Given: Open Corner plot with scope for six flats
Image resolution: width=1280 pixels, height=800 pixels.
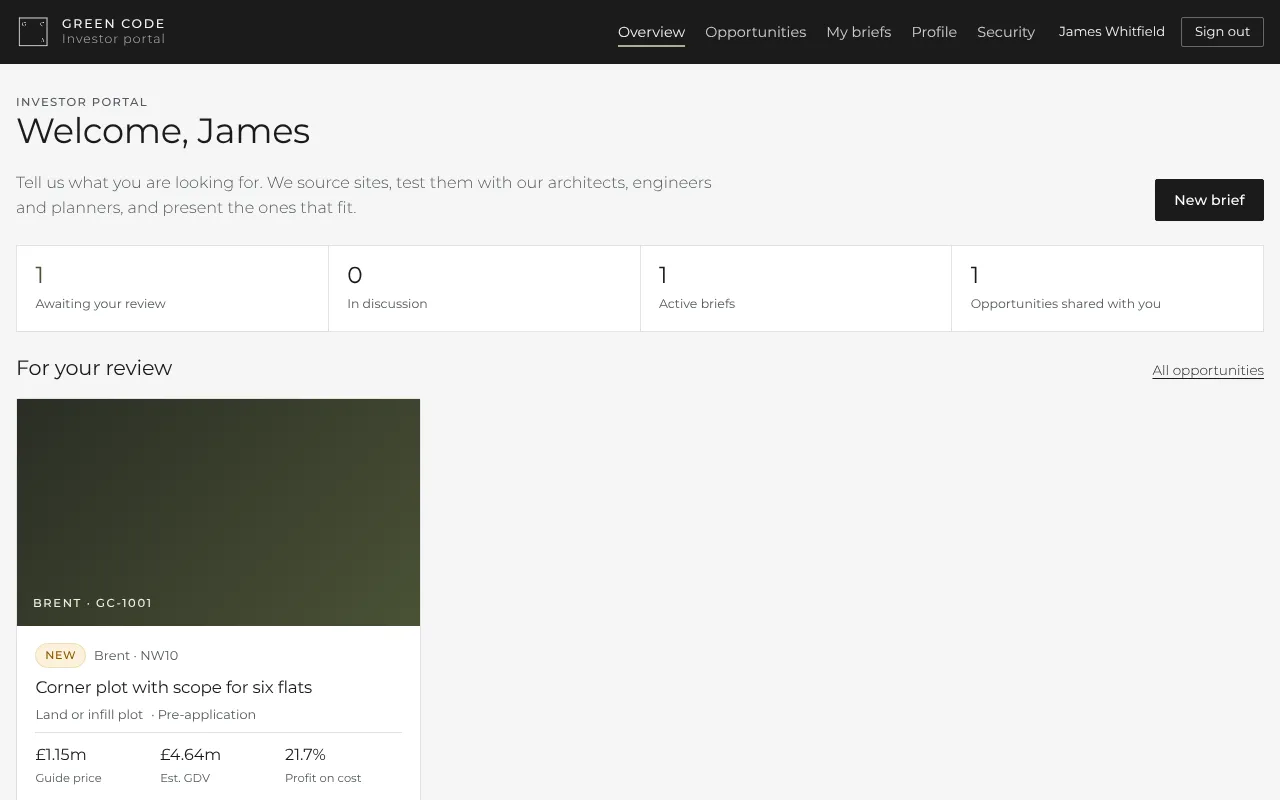Looking at the screenshot, I should click(x=174, y=687).
